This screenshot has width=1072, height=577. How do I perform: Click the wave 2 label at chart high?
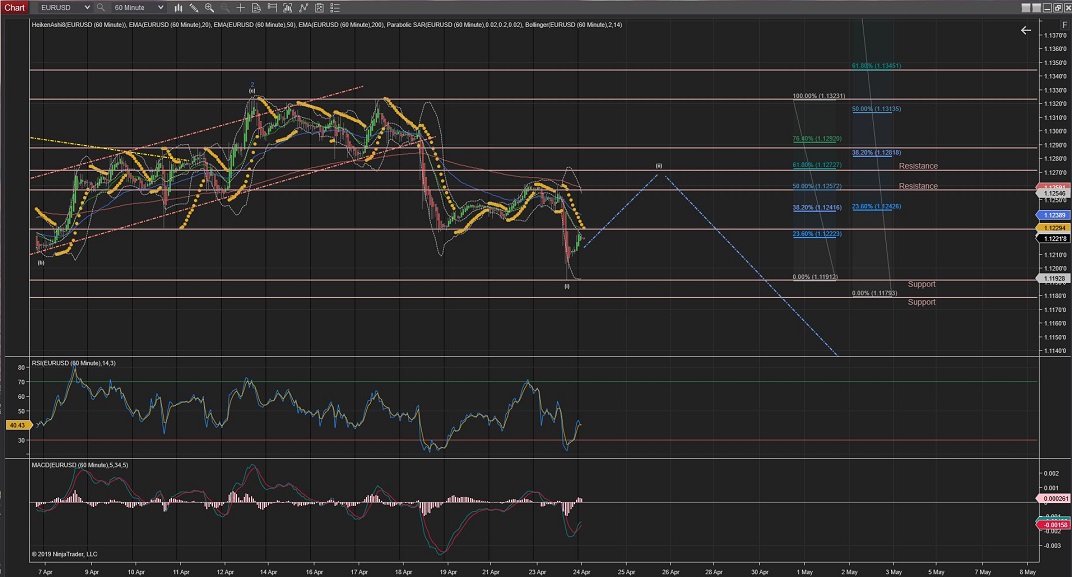click(x=252, y=85)
